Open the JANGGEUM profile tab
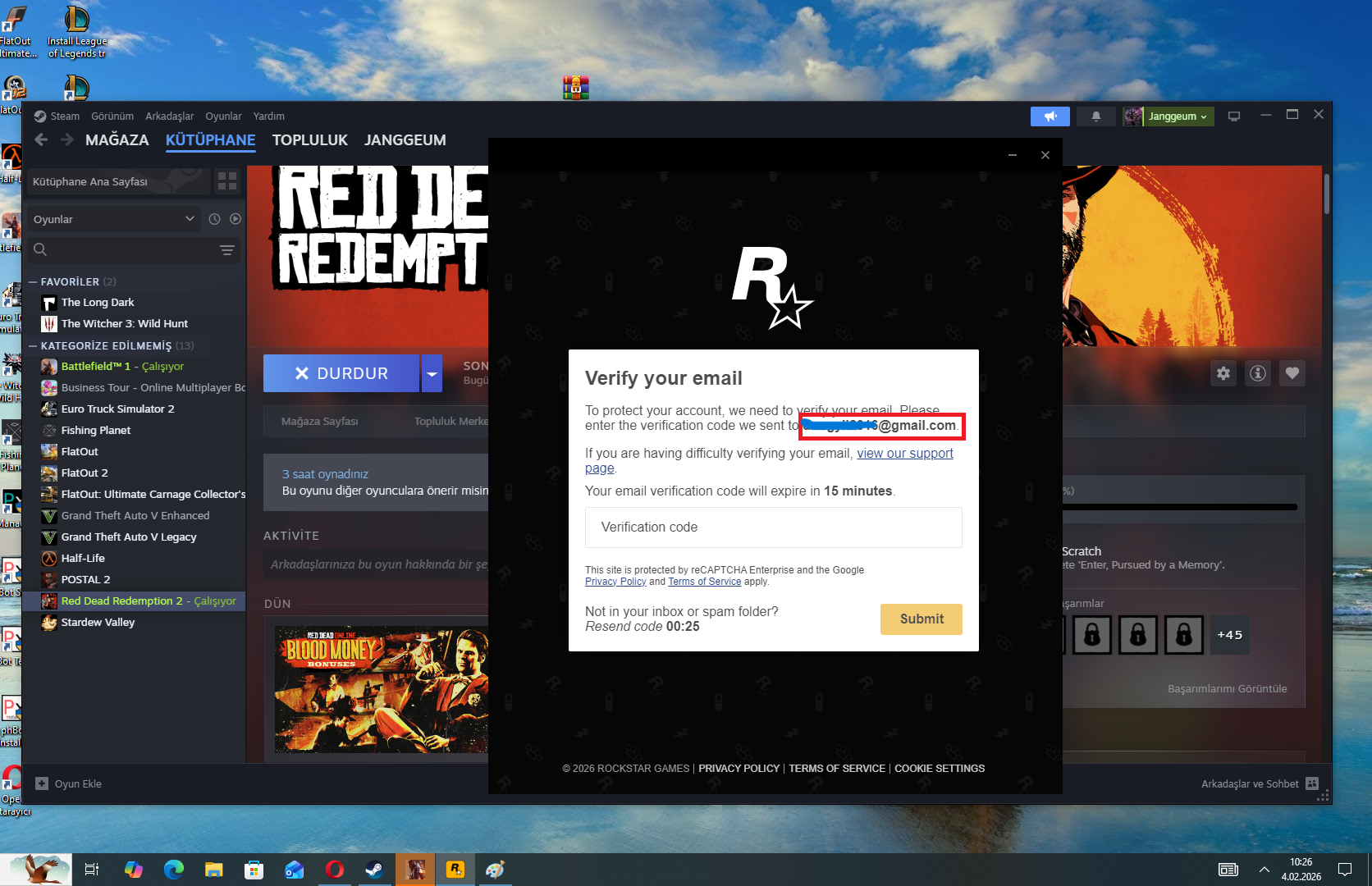The height and width of the screenshot is (886, 1372). click(x=405, y=140)
